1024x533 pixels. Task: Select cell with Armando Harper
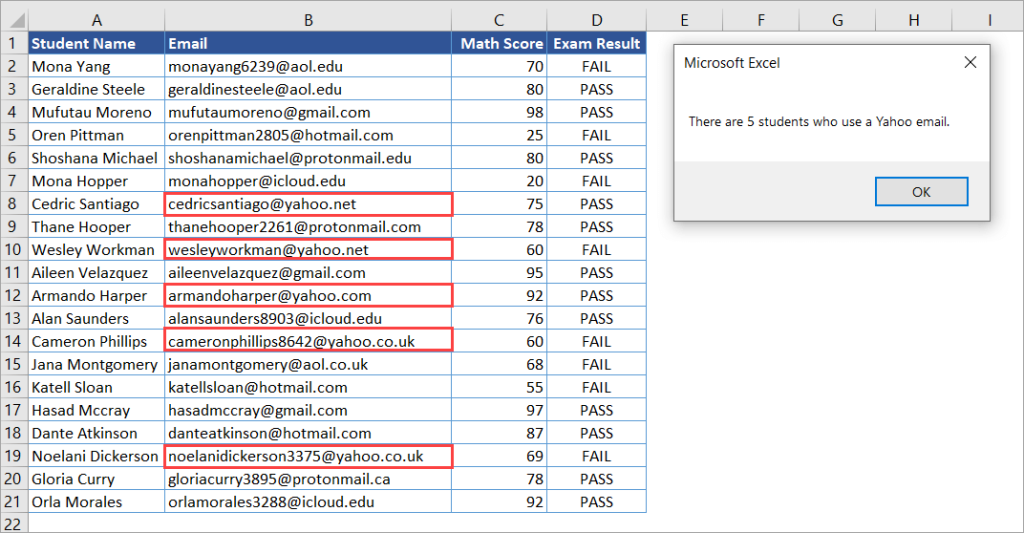[96, 295]
